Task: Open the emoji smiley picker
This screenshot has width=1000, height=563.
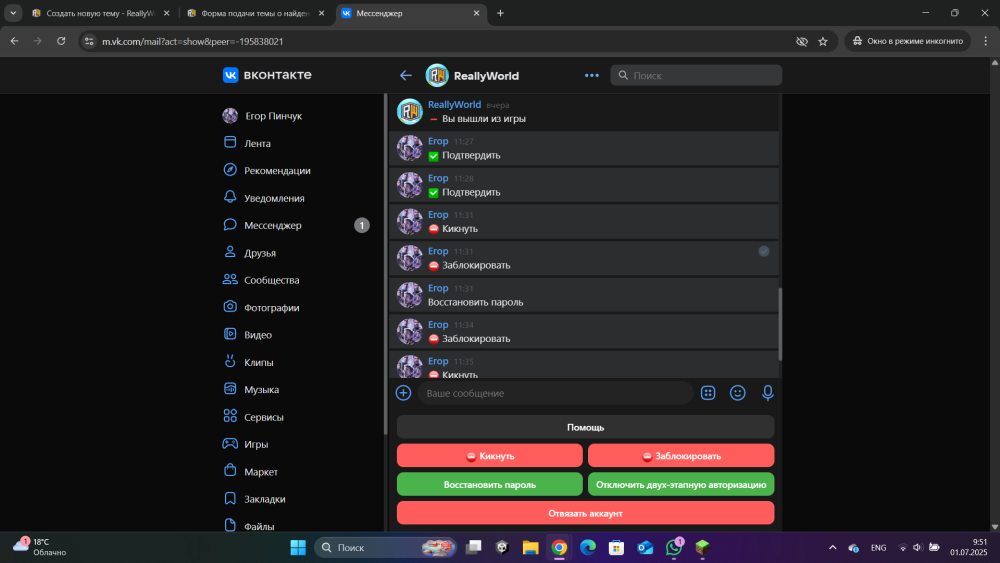Action: (x=737, y=393)
